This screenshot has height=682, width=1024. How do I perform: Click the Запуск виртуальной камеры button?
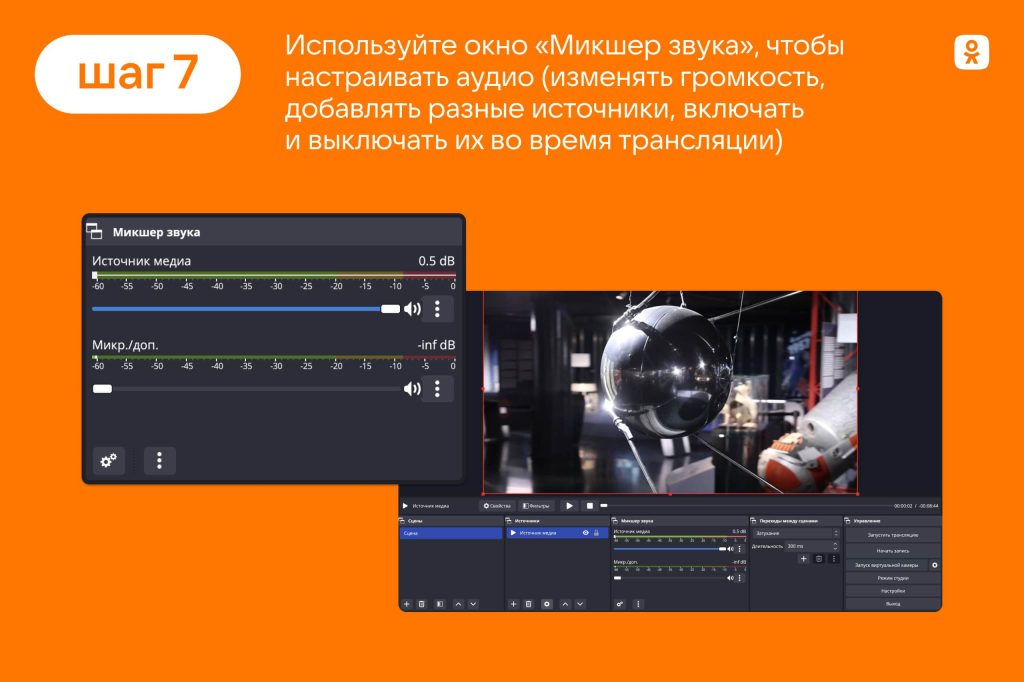coord(886,565)
